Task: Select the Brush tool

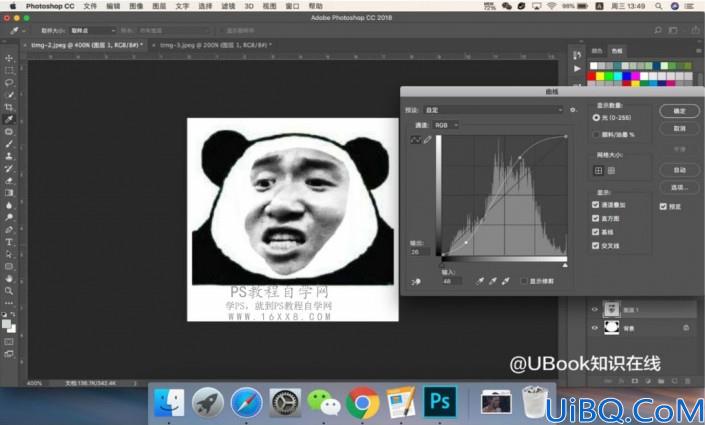Action: (9, 144)
